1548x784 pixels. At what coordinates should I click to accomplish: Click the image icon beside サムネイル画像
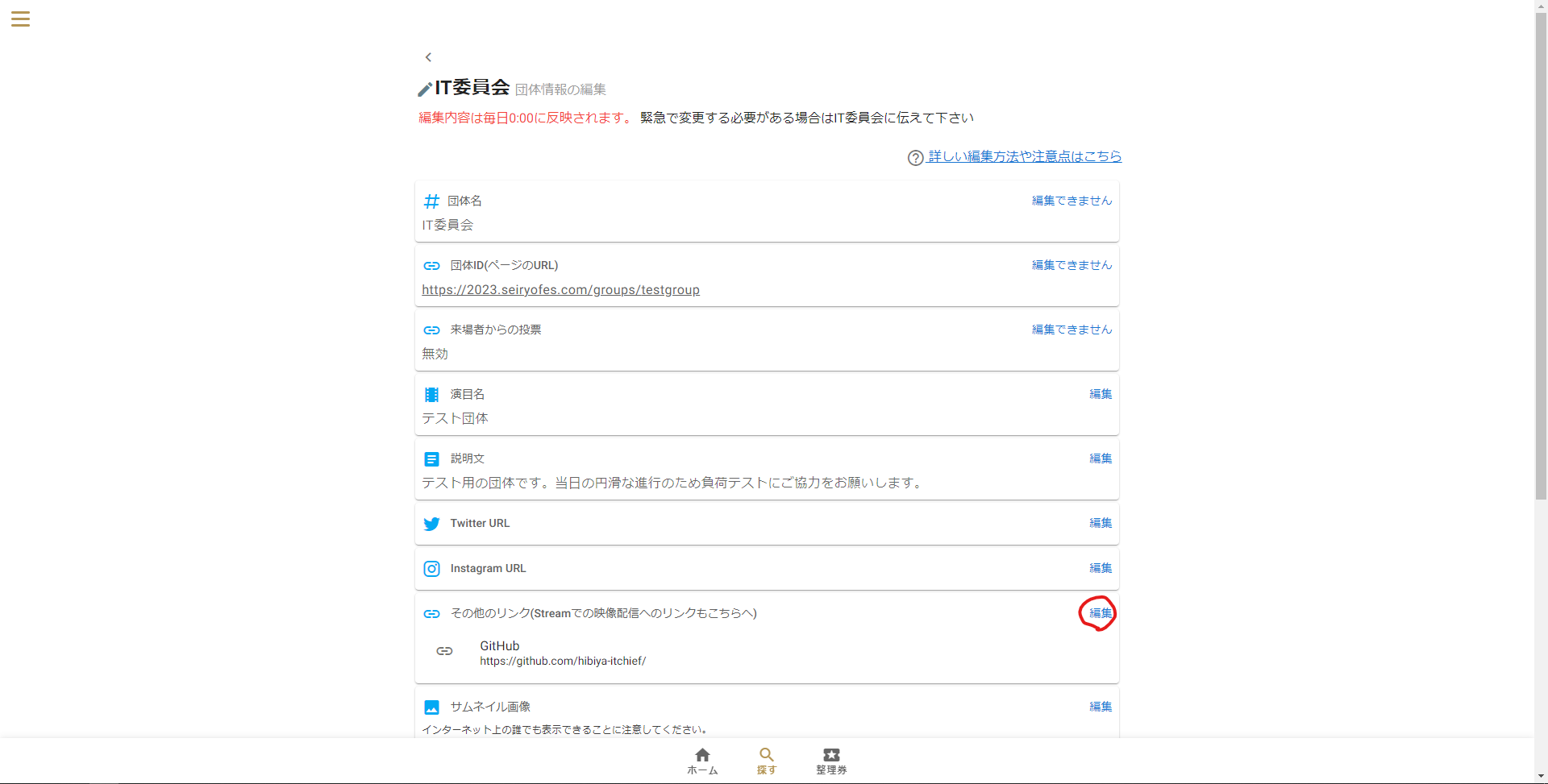[431, 707]
